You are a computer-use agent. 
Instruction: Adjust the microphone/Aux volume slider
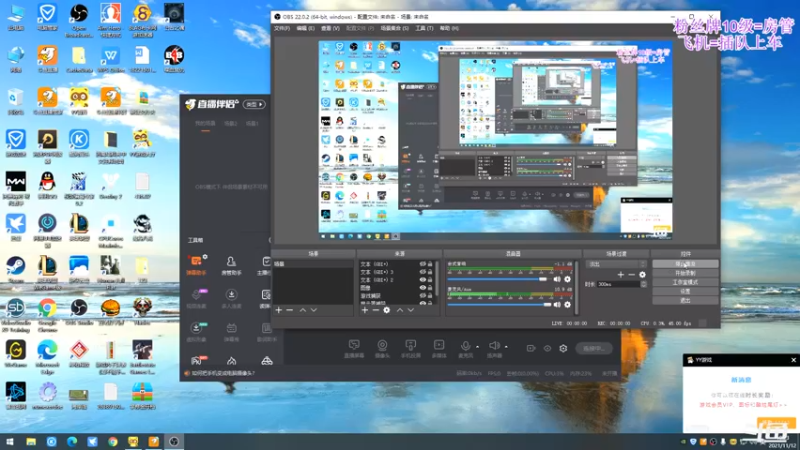[x=499, y=305]
